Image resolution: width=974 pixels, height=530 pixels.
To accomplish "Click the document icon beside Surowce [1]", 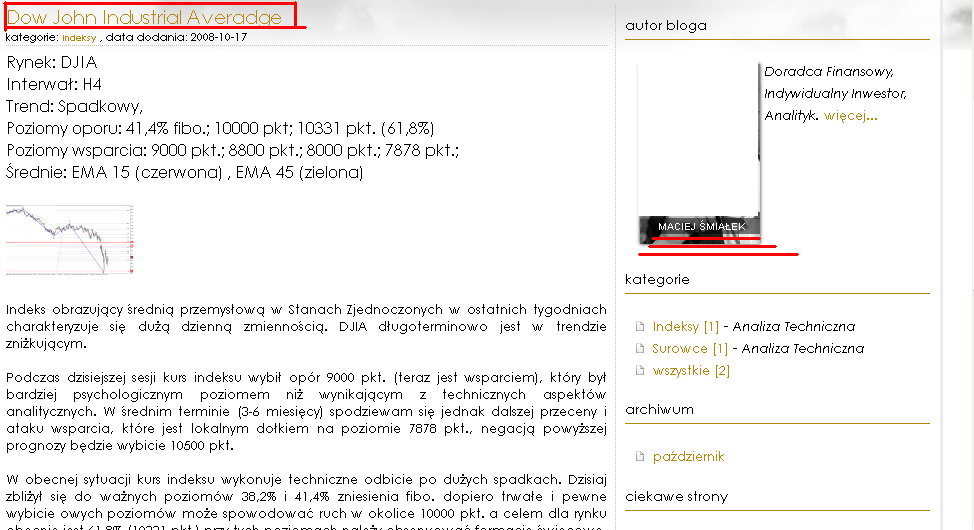I will click(640, 349).
